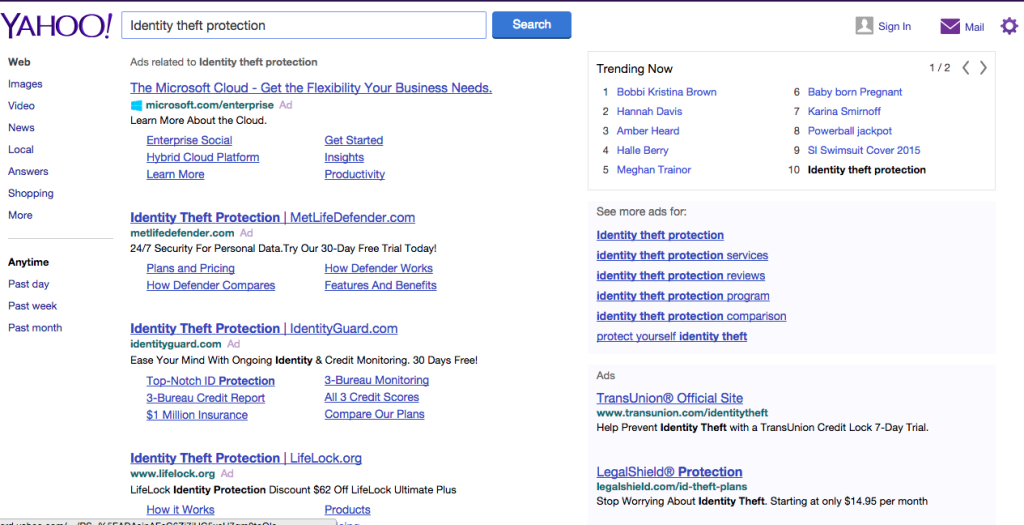Select the News search category
Viewport: 1024px width, 525px height.
21,127
